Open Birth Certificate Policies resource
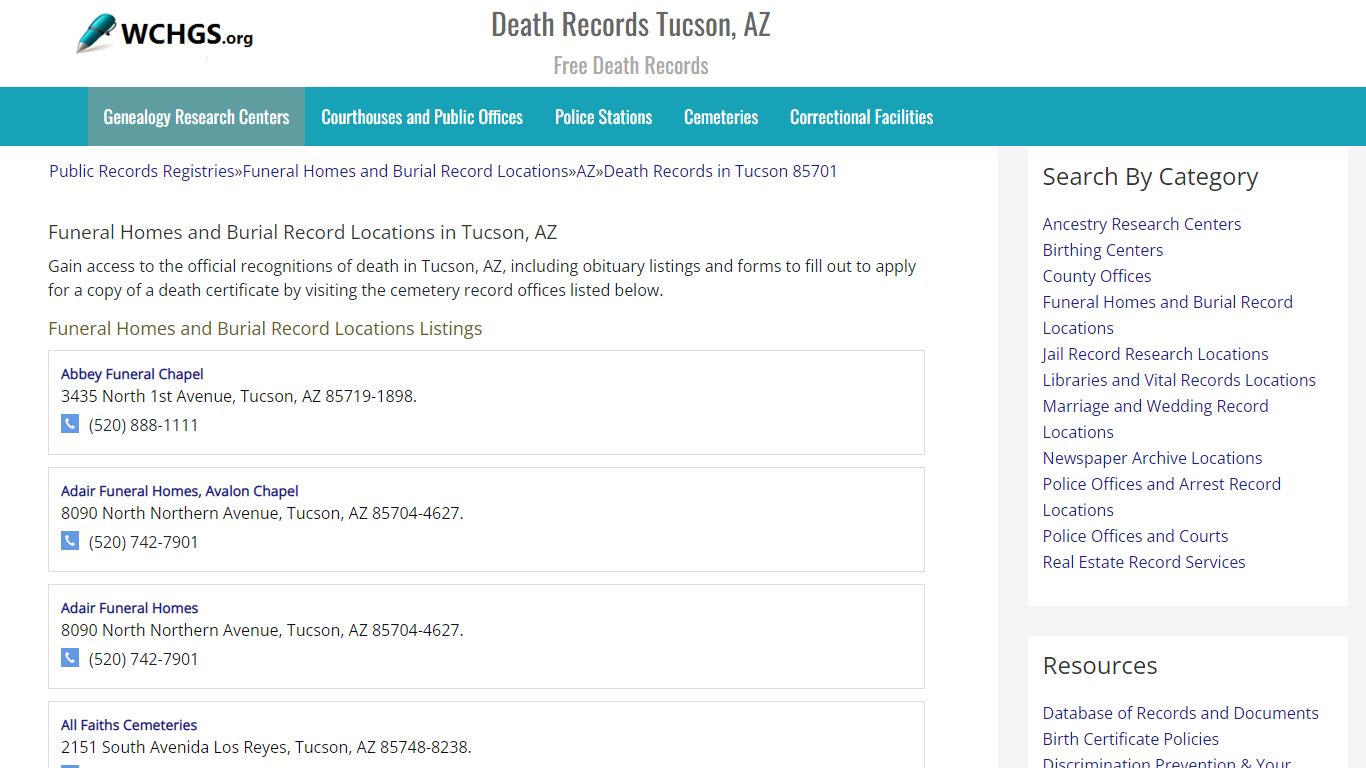The height and width of the screenshot is (768, 1366). [x=1131, y=739]
